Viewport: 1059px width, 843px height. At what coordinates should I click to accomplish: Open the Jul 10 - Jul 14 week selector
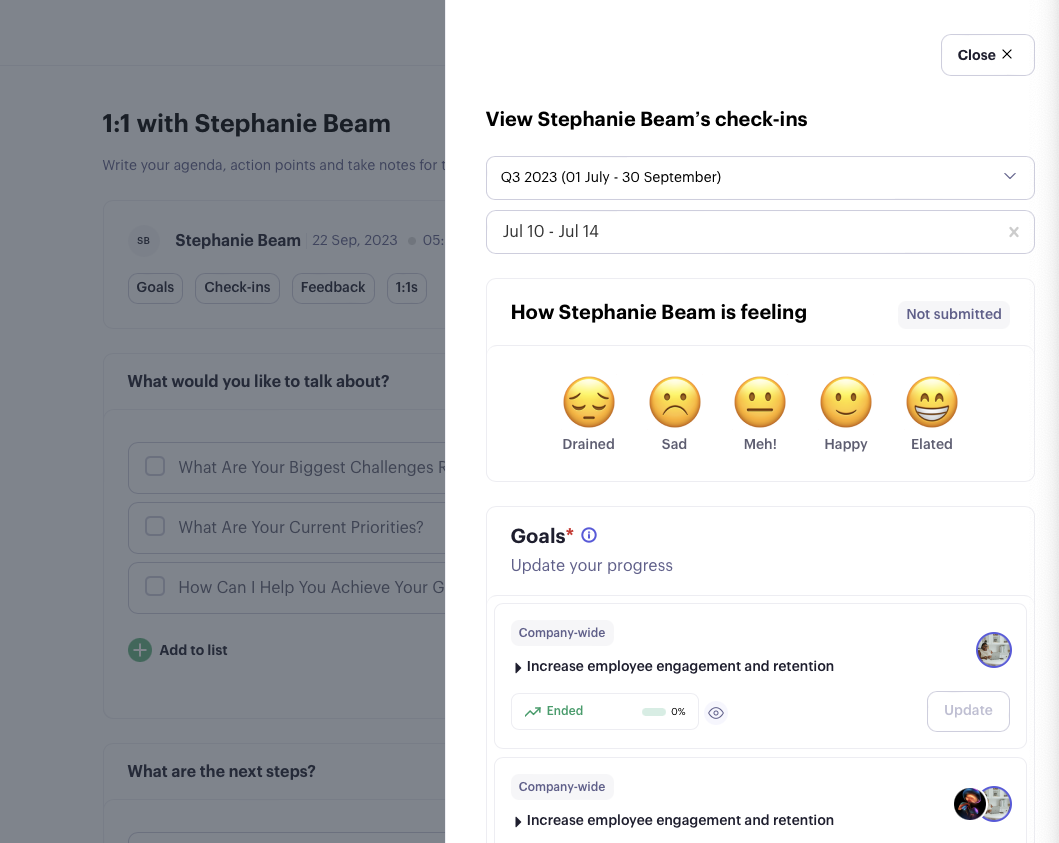pyautogui.click(x=760, y=232)
